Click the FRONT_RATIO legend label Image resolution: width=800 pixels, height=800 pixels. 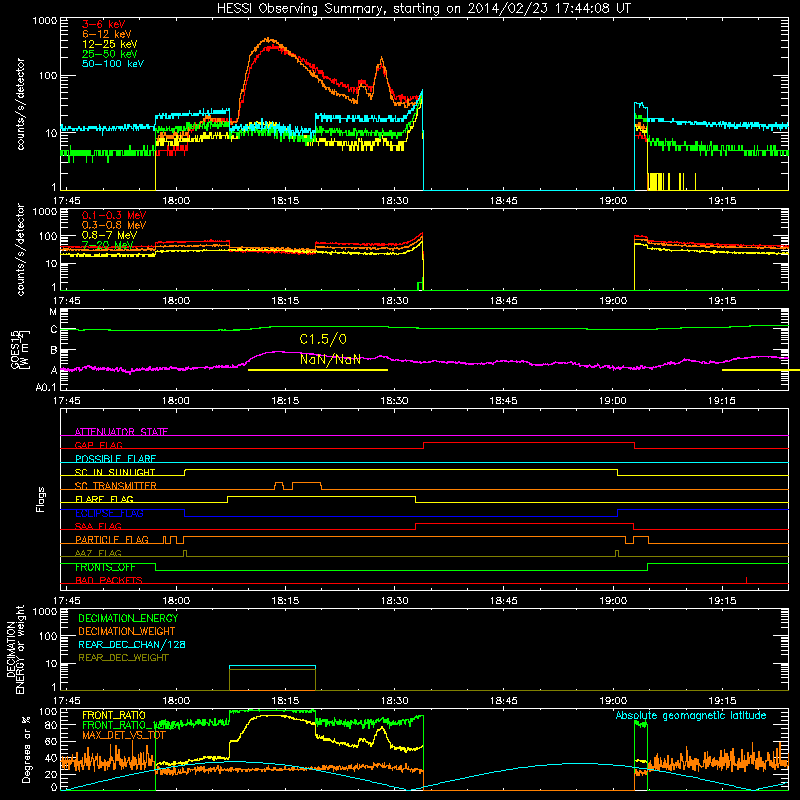click(114, 715)
